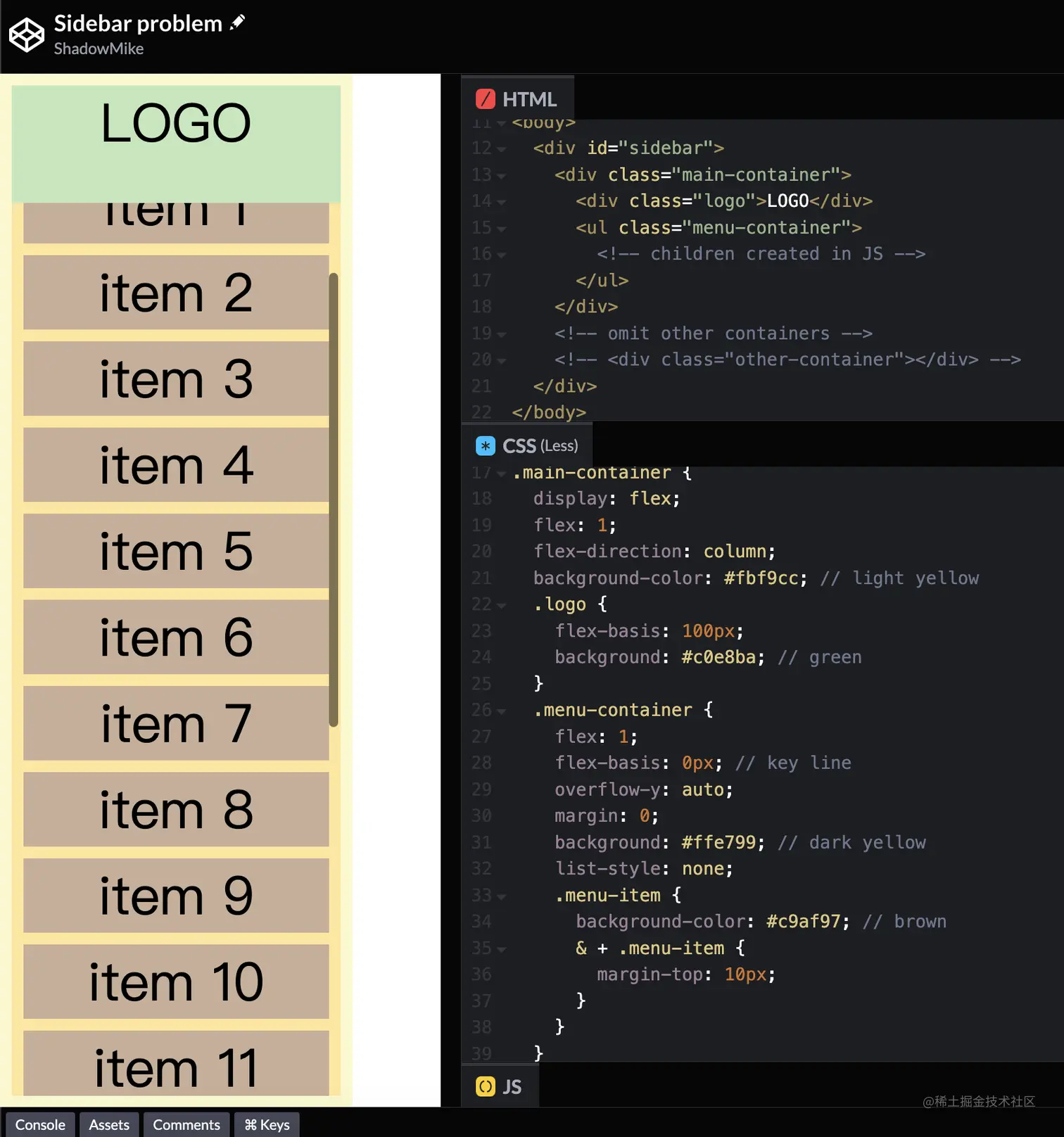1064x1137 pixels.
Task: Open the CSS (Less) editor tab
Action: point(527,446)
